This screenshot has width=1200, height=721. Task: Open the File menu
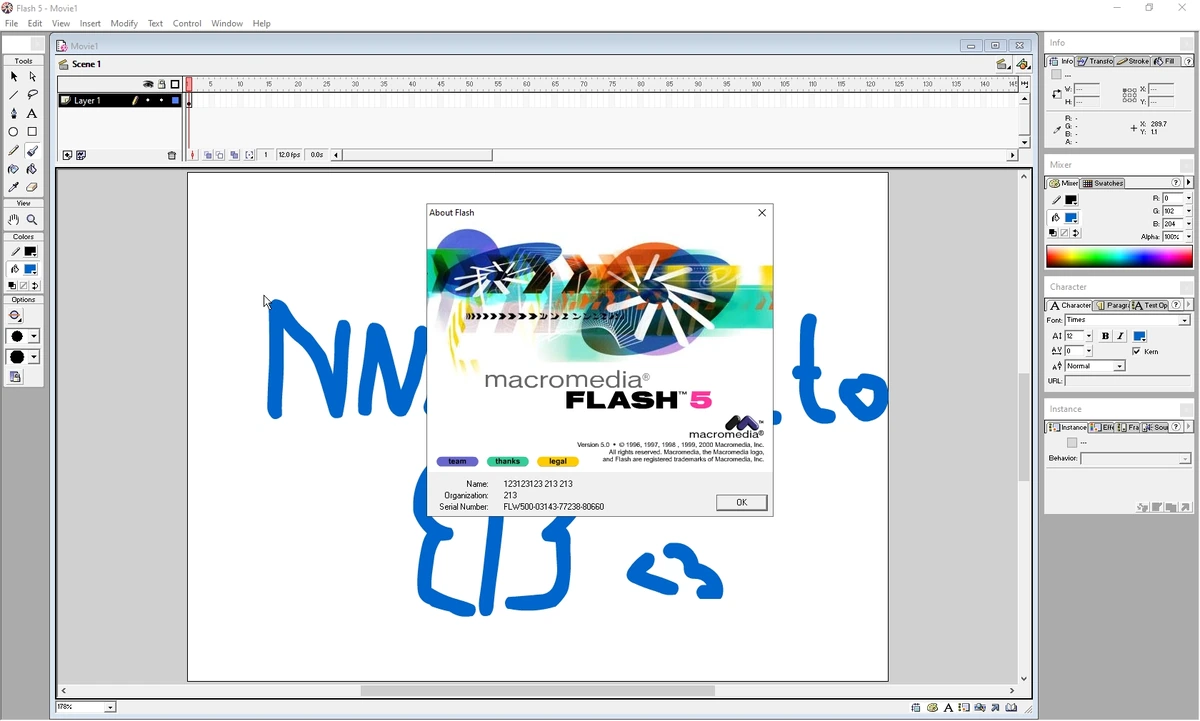tap(11, 23)
